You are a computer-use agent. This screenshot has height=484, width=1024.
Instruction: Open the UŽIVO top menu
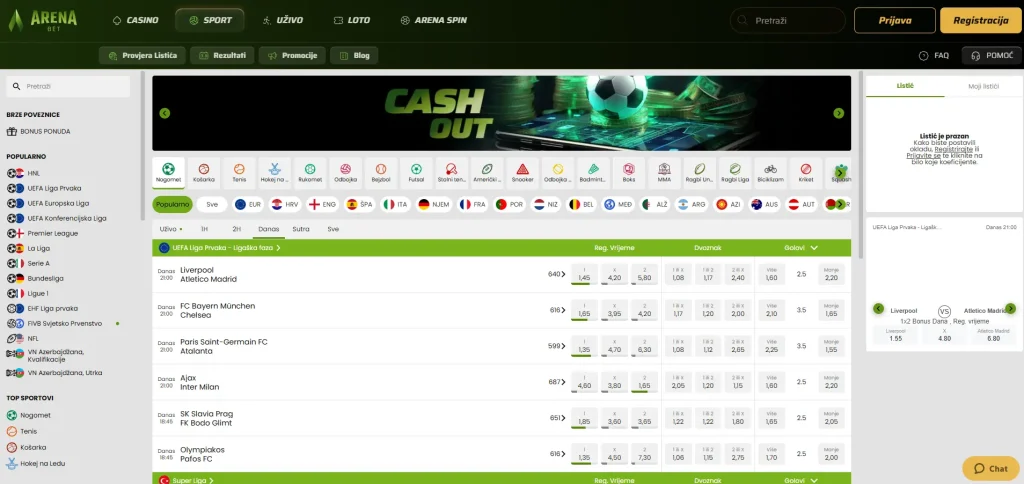tap(283, 20)
